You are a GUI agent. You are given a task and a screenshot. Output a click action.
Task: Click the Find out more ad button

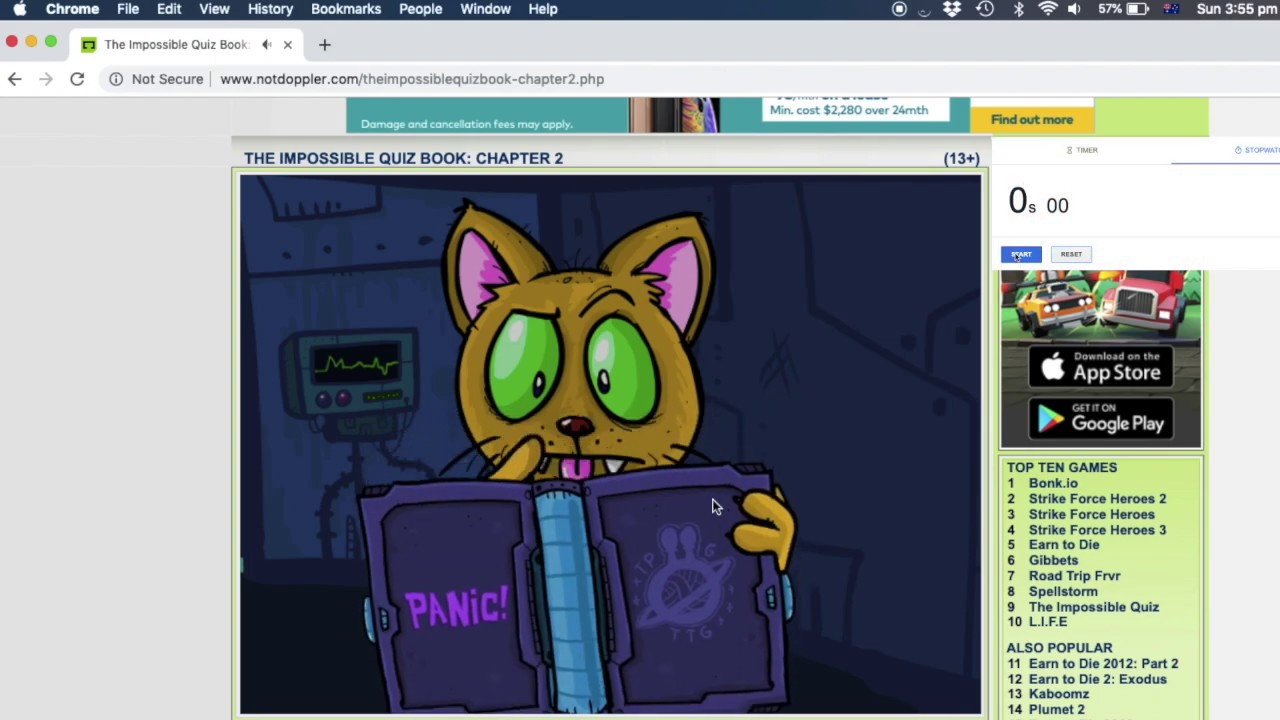point(1031,120)
